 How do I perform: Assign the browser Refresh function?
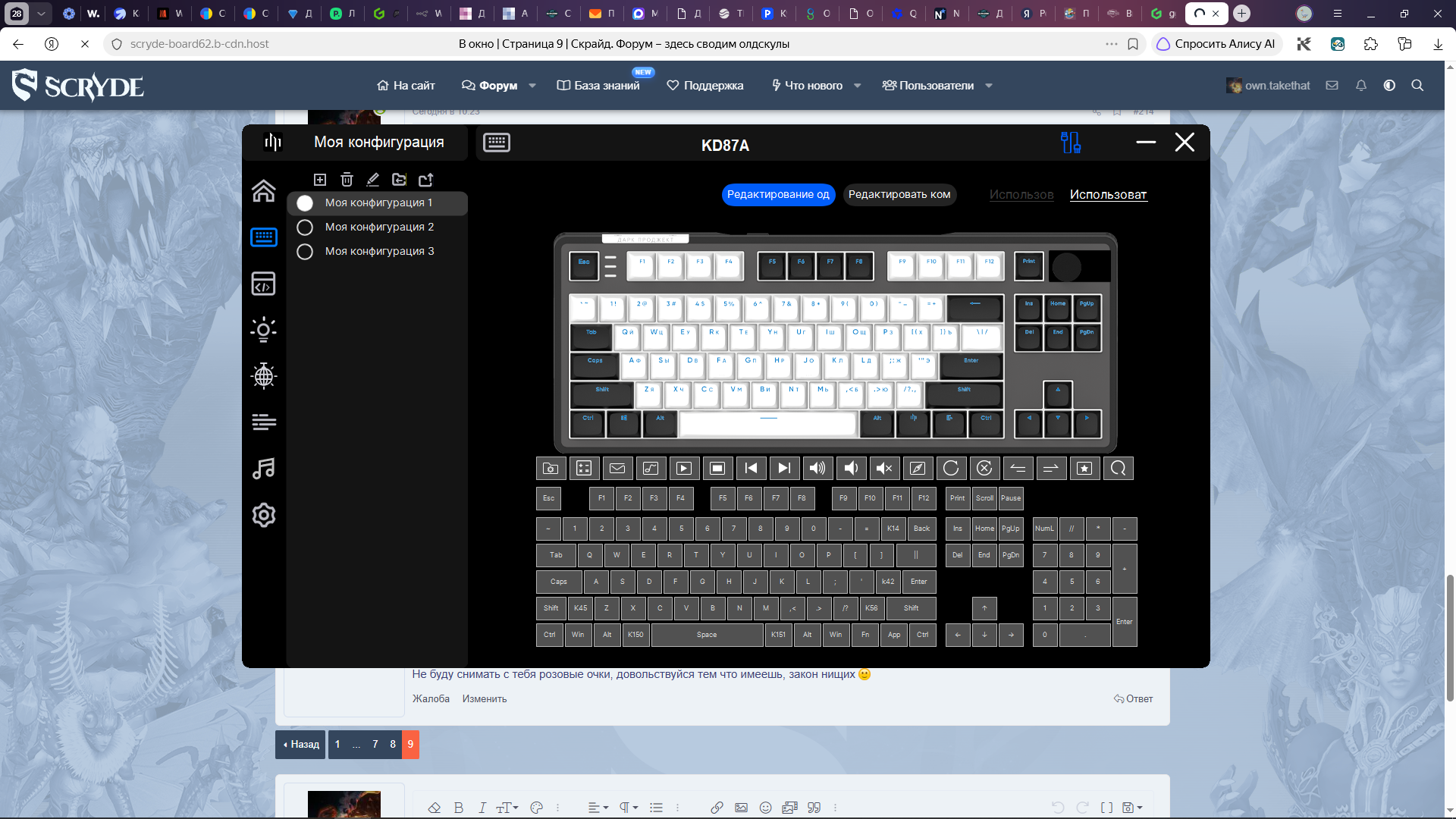(951, 468)
